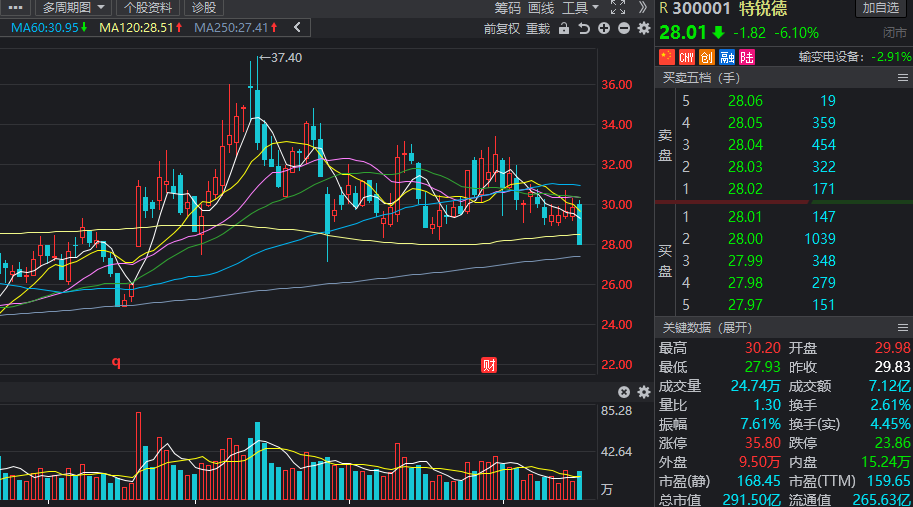The width and height of the screenshot is (913, 507).
Task: Open the 多周期图 dropdown
Action: pos(74,7)
